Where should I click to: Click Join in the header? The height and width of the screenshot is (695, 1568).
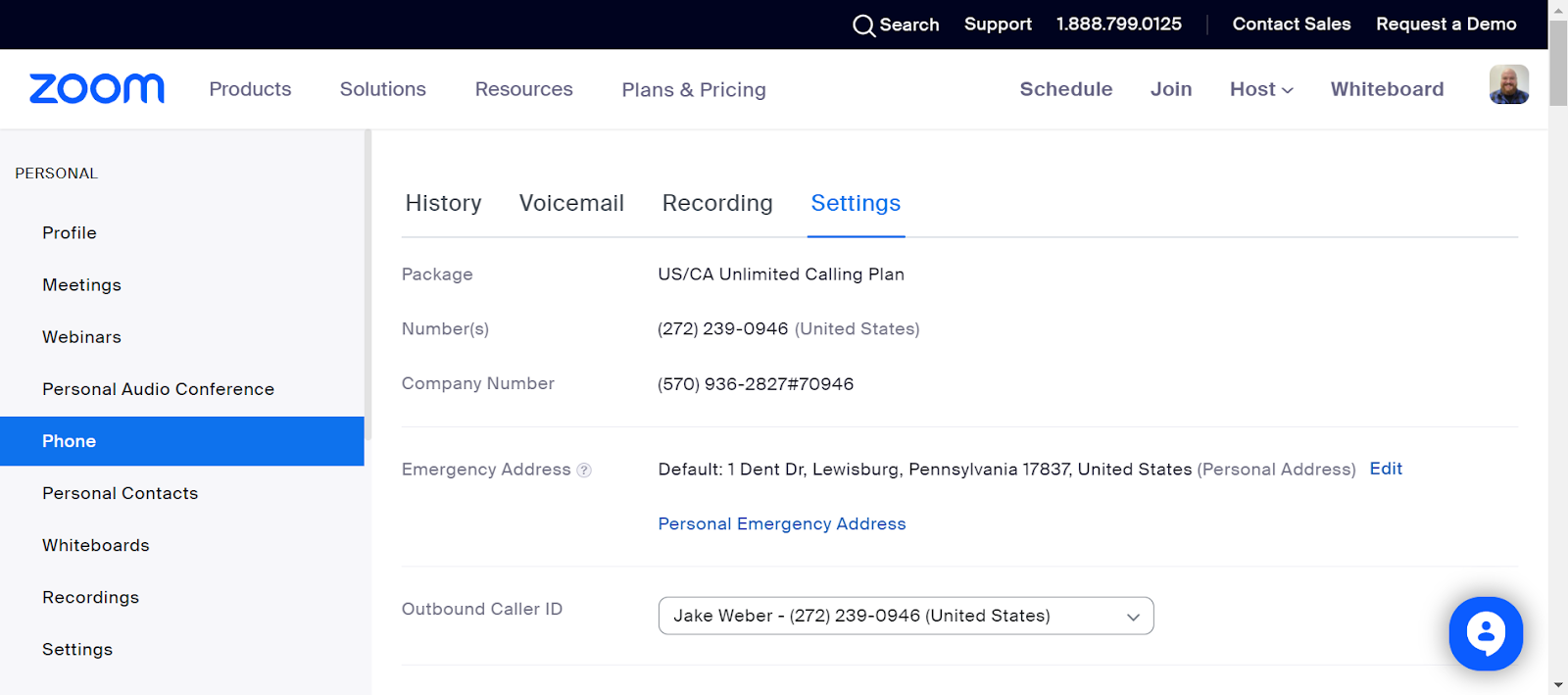point(1171,89)
